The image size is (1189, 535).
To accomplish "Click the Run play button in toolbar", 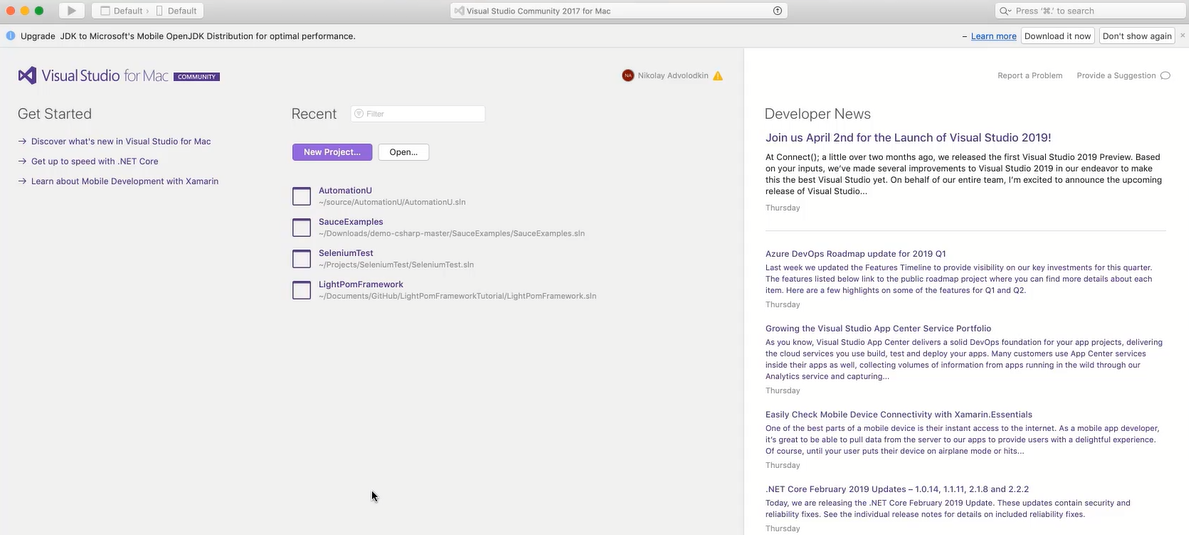I will tap(71, 11).
